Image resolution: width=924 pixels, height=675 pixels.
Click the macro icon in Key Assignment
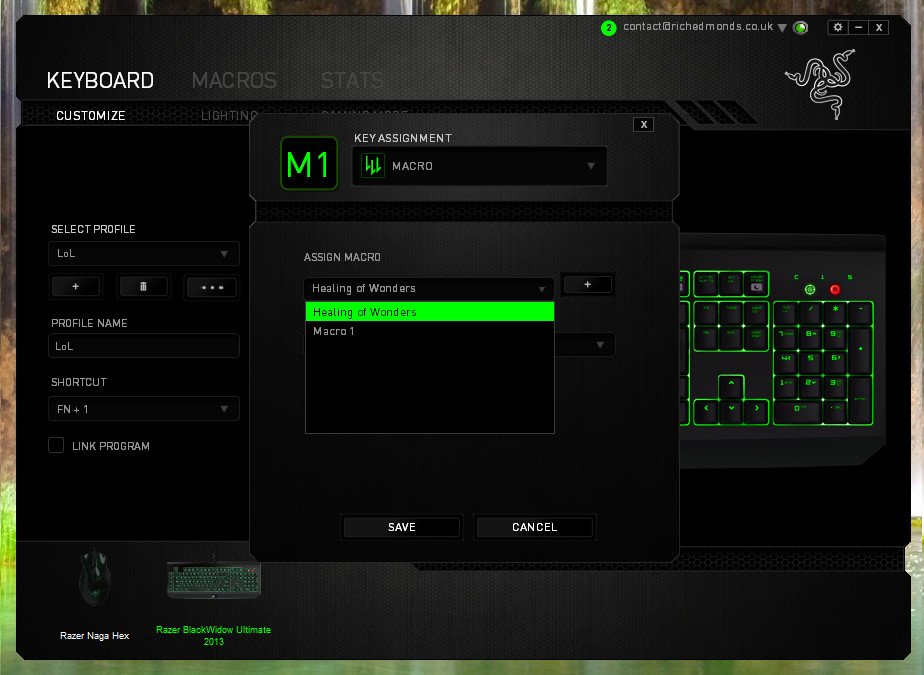372,166
